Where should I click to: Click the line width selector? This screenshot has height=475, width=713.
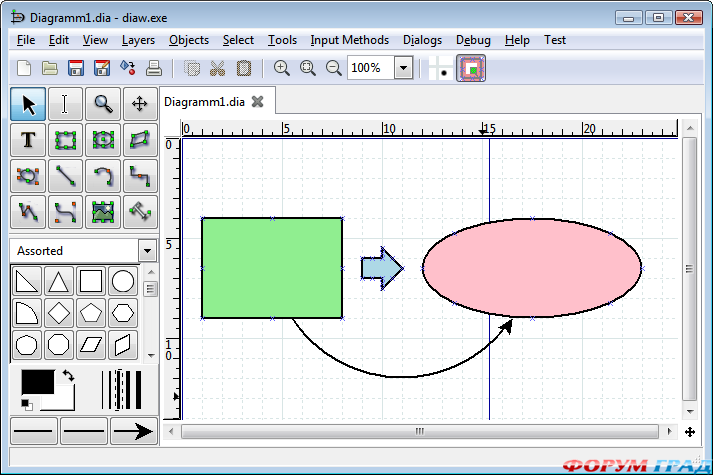click(122, 390)
